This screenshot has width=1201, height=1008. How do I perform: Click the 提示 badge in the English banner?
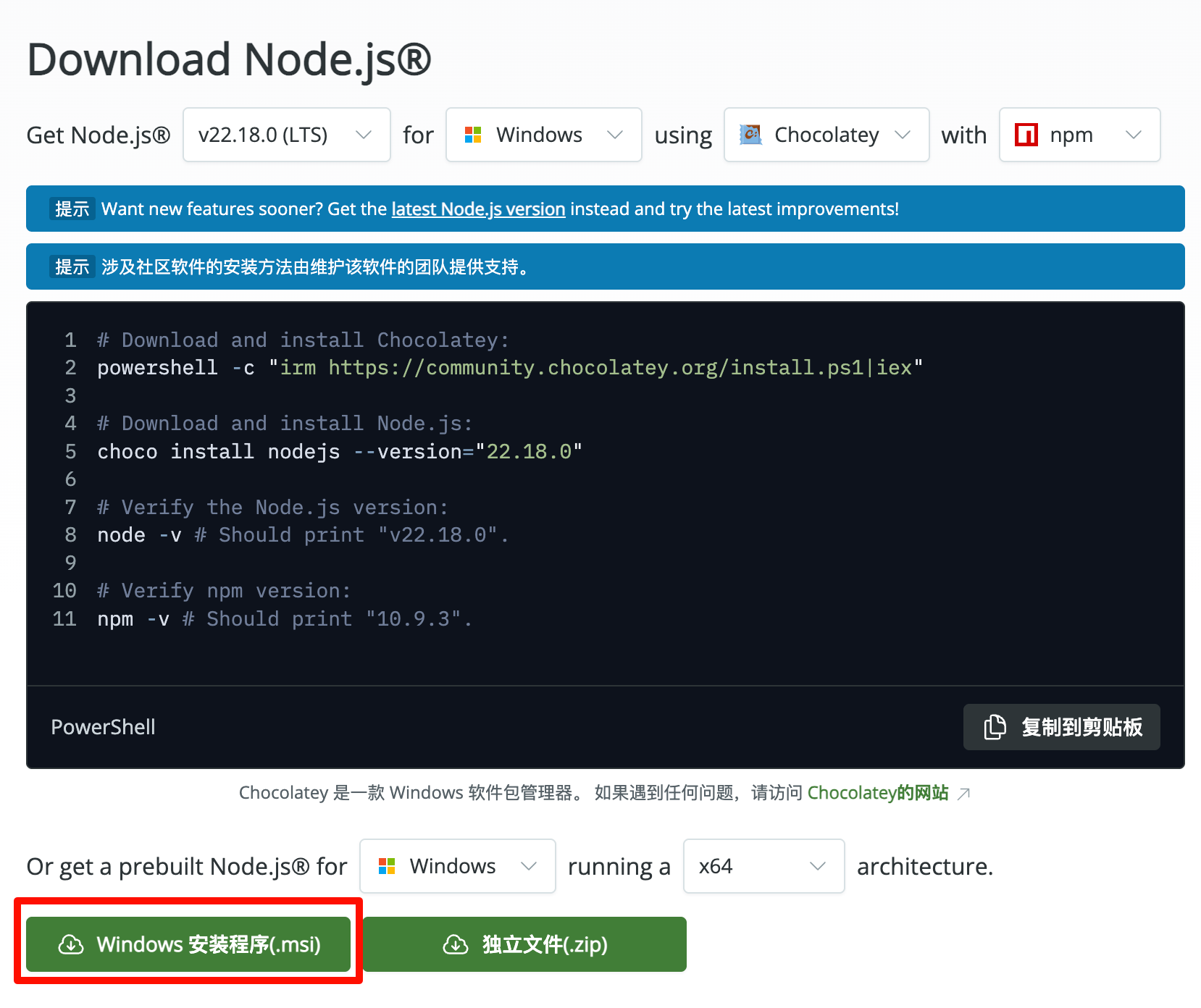[72, 209]
